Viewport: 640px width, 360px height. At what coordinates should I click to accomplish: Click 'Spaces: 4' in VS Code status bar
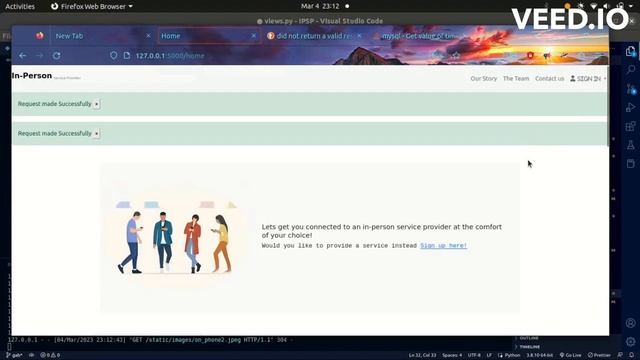click(x=452, y=355)
